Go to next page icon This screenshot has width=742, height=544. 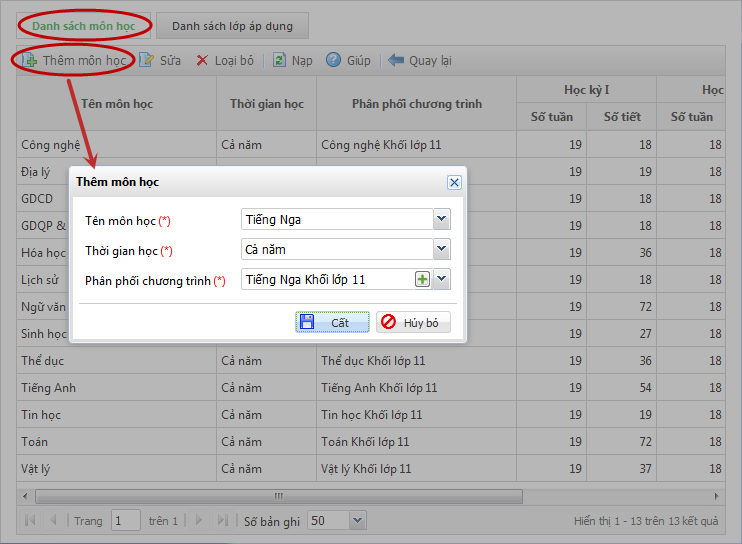click(199, 520)
